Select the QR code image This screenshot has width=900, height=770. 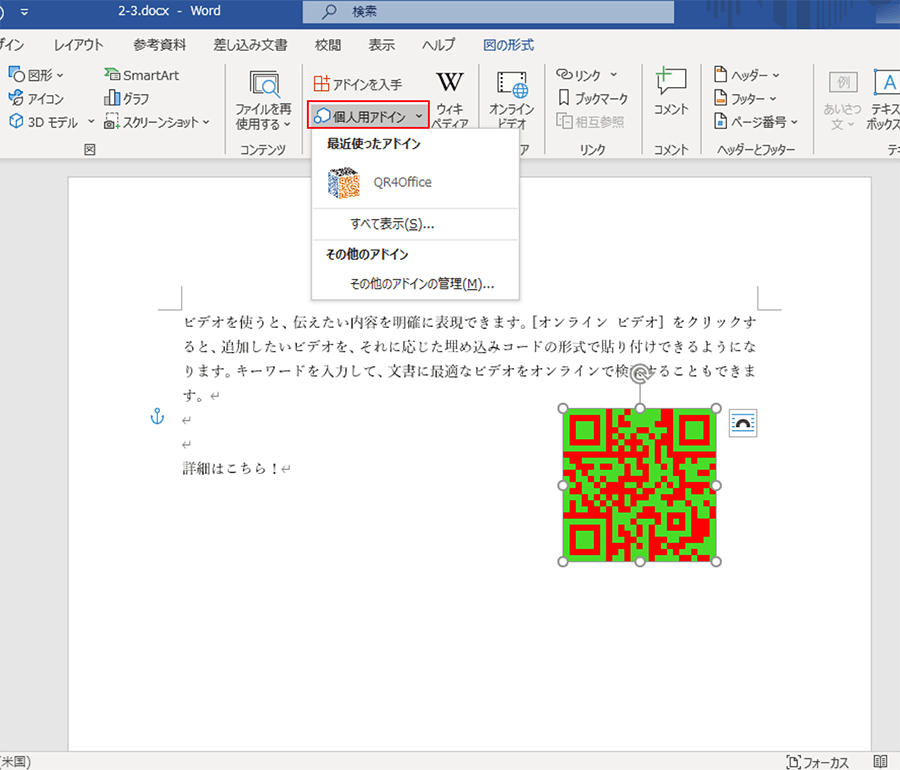click(639, 485)
